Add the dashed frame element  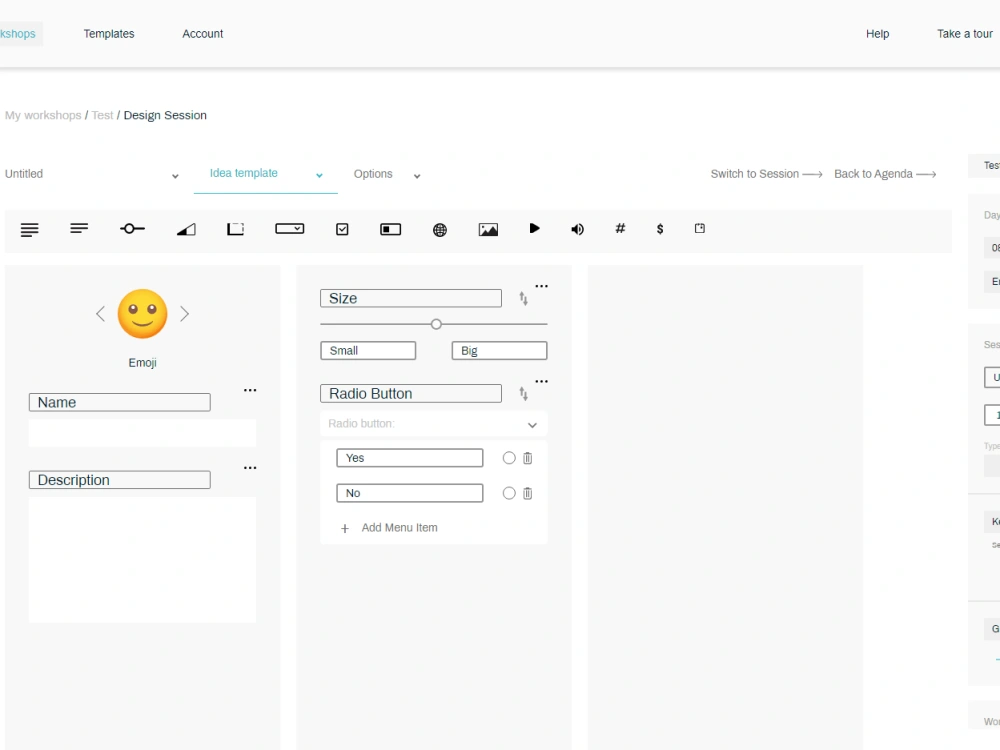pos(235,229)
